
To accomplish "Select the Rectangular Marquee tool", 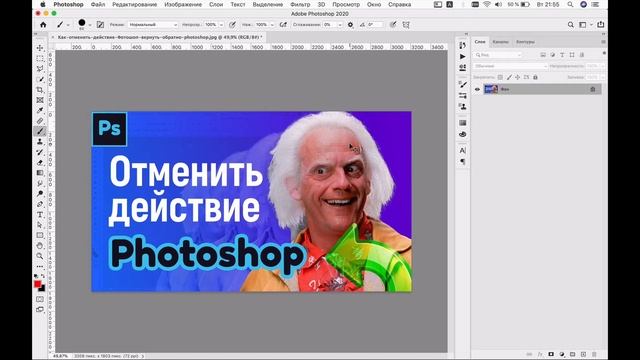I will [x=40, y=58].
